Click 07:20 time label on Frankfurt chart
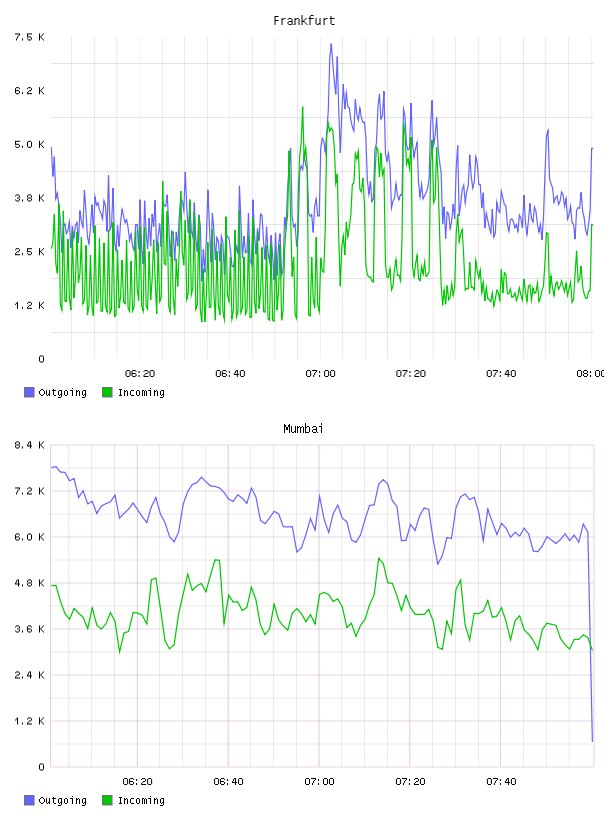 pos(411,374)
